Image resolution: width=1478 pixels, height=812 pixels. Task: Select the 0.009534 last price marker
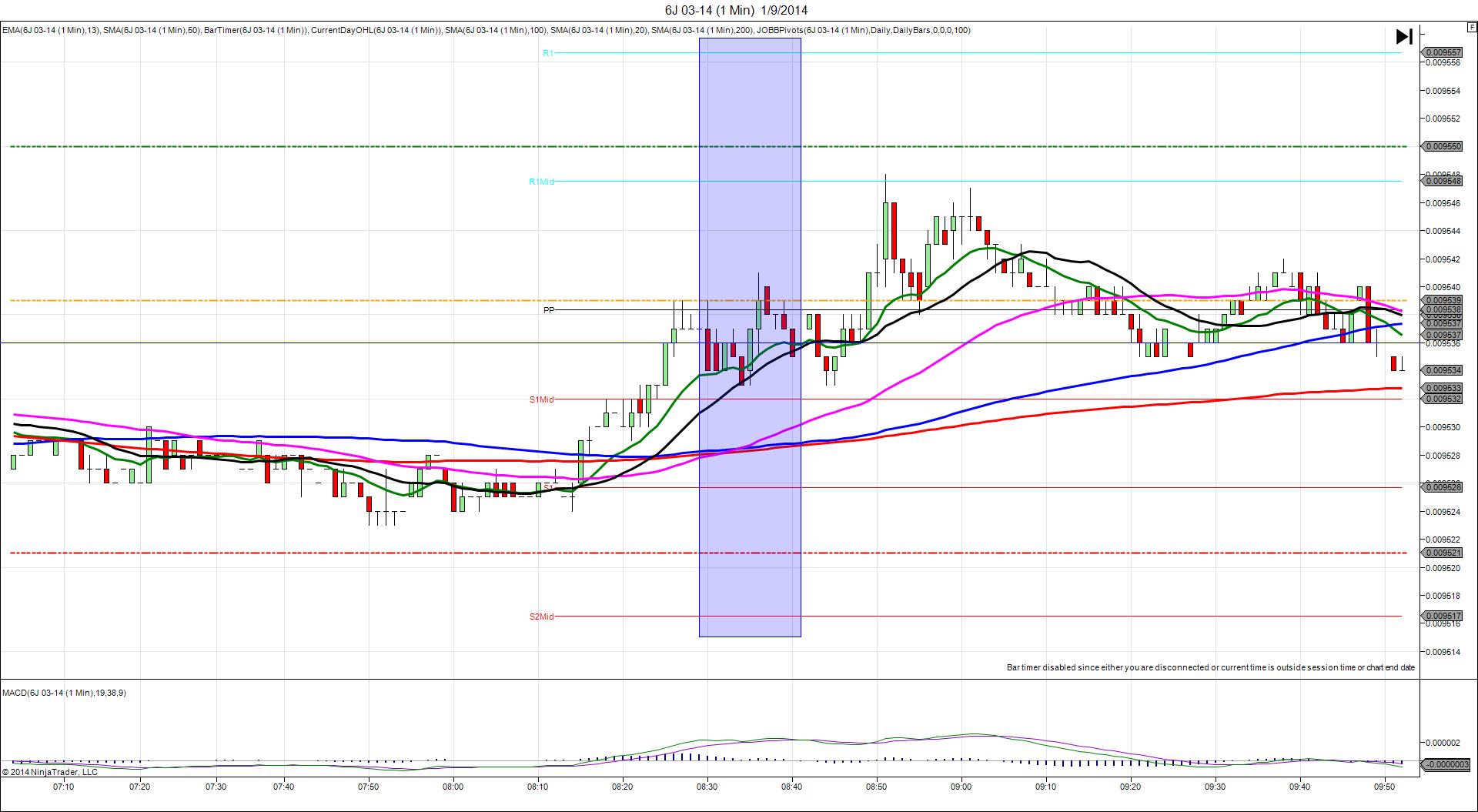point(1443,370)
